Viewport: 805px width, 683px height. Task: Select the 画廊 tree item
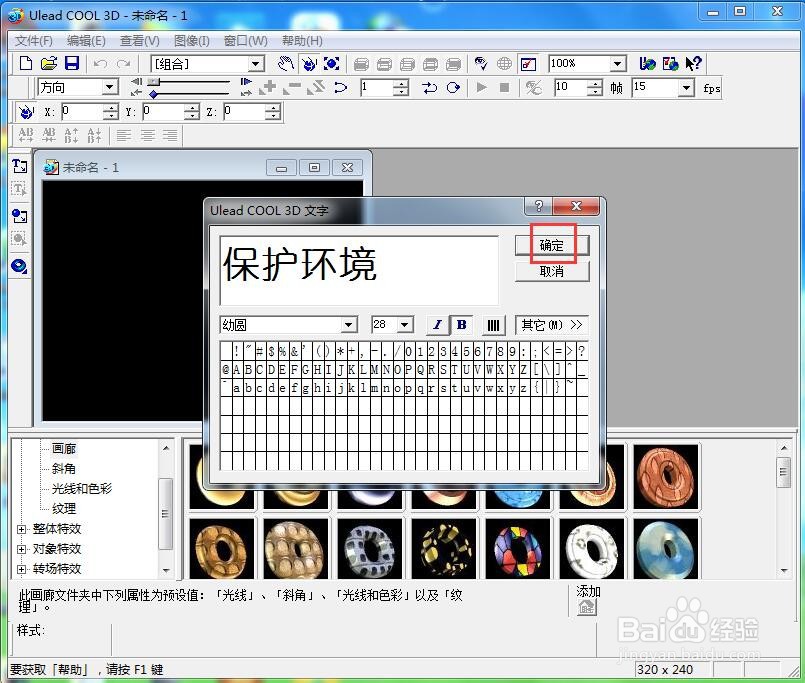pyautogui.click(x=64, y=448)
